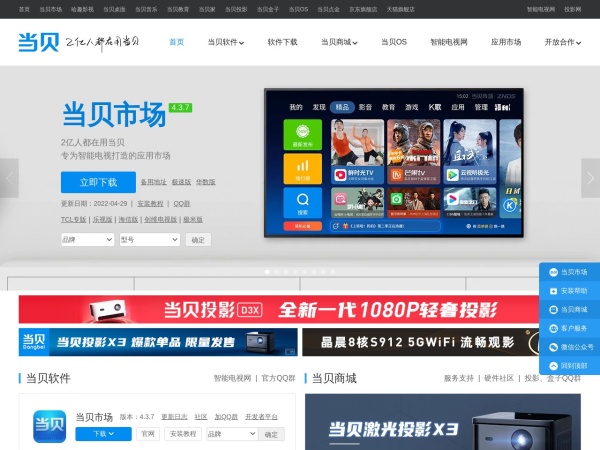Open the 品牌 dropdown in the hero banner
Screen dimensions: 600x450
(87, 240)
